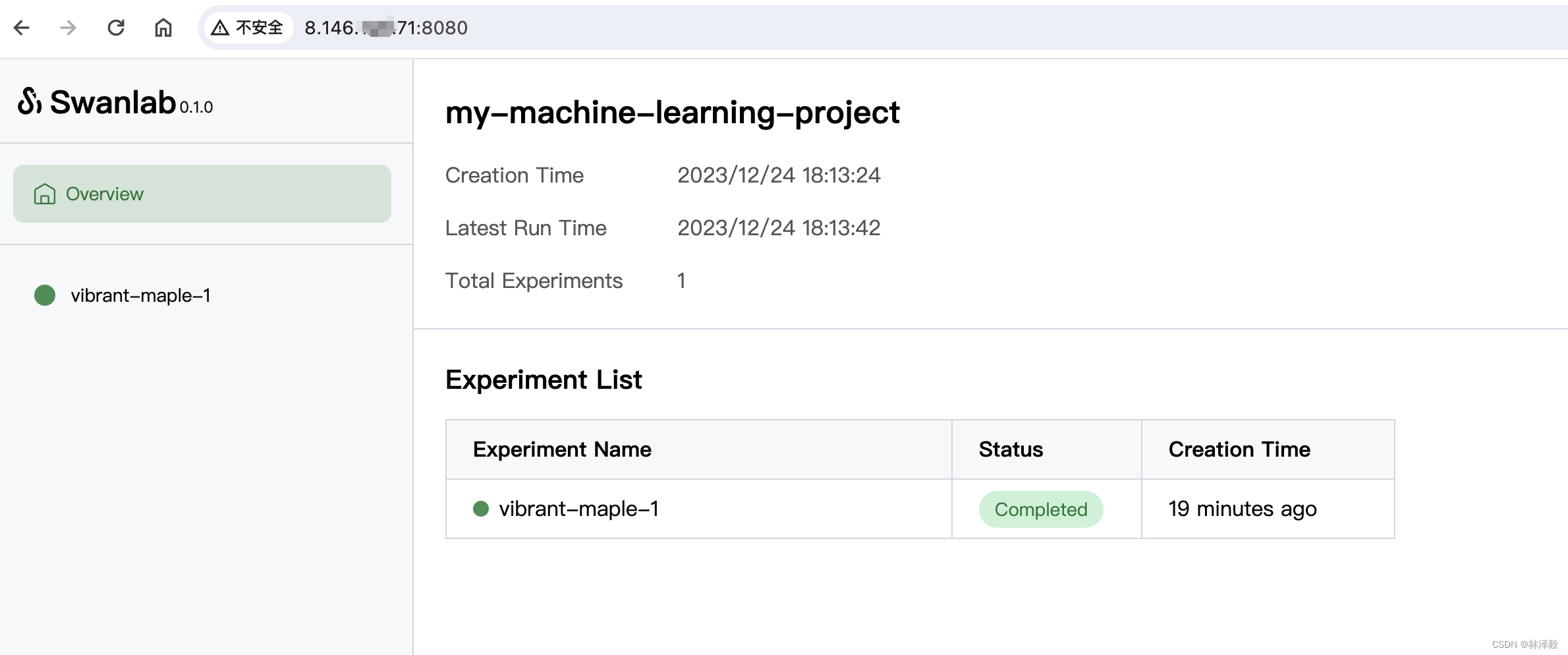The image size is (1568, 655).
Task: Click the green status dot beside sidebar vibrant-maple-1
Action: pos(45,295)
